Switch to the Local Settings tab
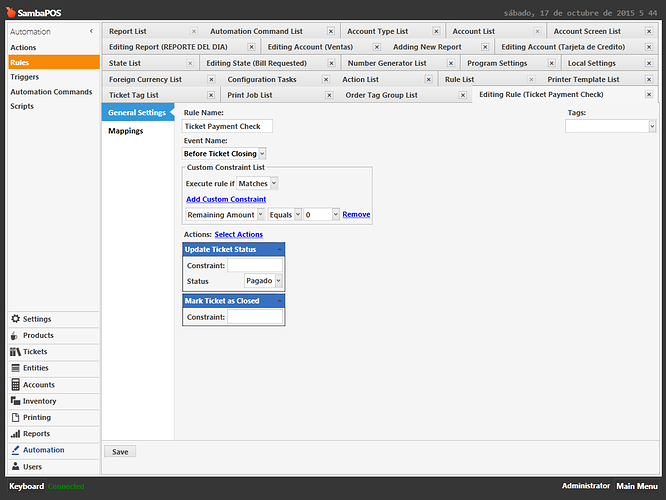The image size is (666, 500). pyautogui.click(x=591, y=63)
